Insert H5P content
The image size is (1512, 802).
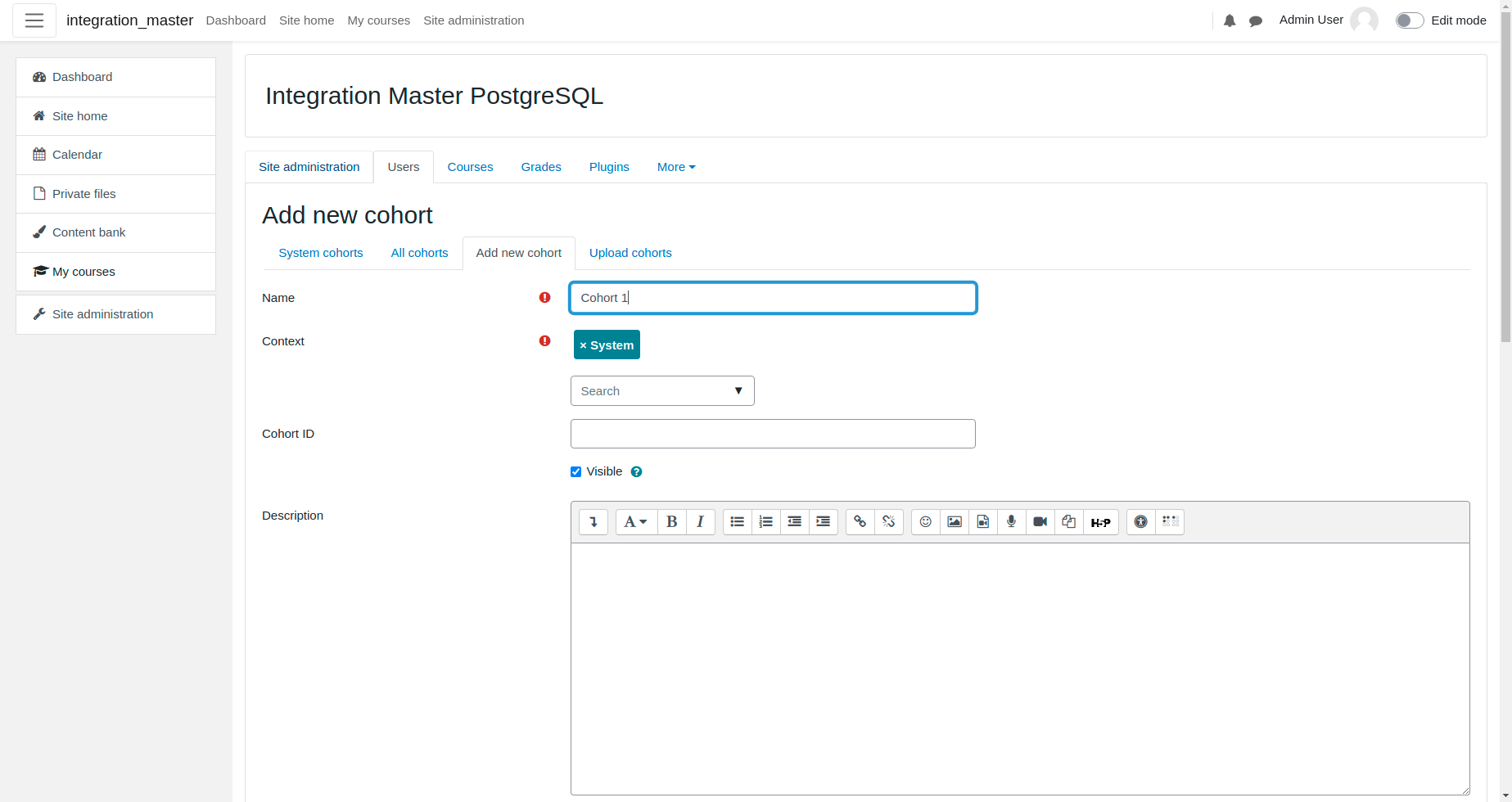(x=1101, y=522)
